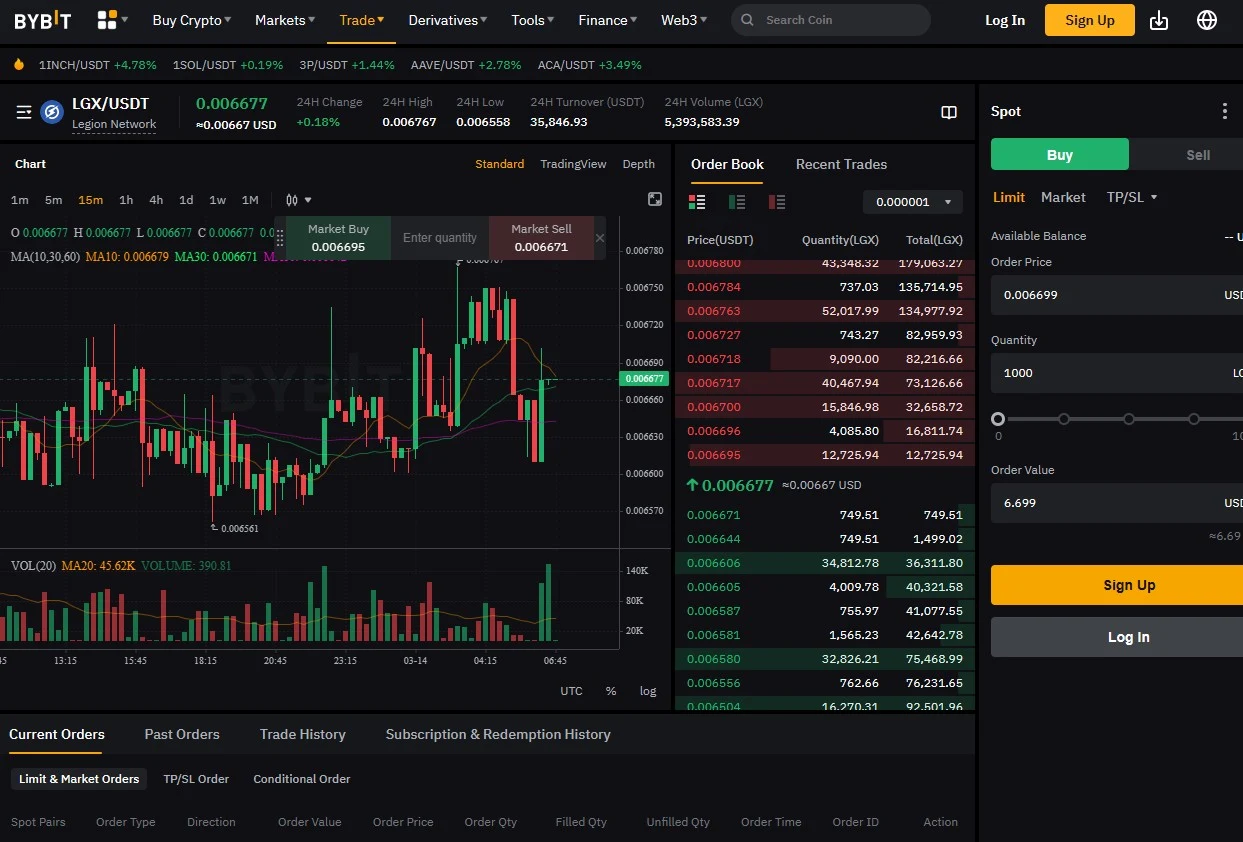1243x842 pixels.
Task: Switch chart to Standard view
Action: pyautogui.click(x=499, y=164)
